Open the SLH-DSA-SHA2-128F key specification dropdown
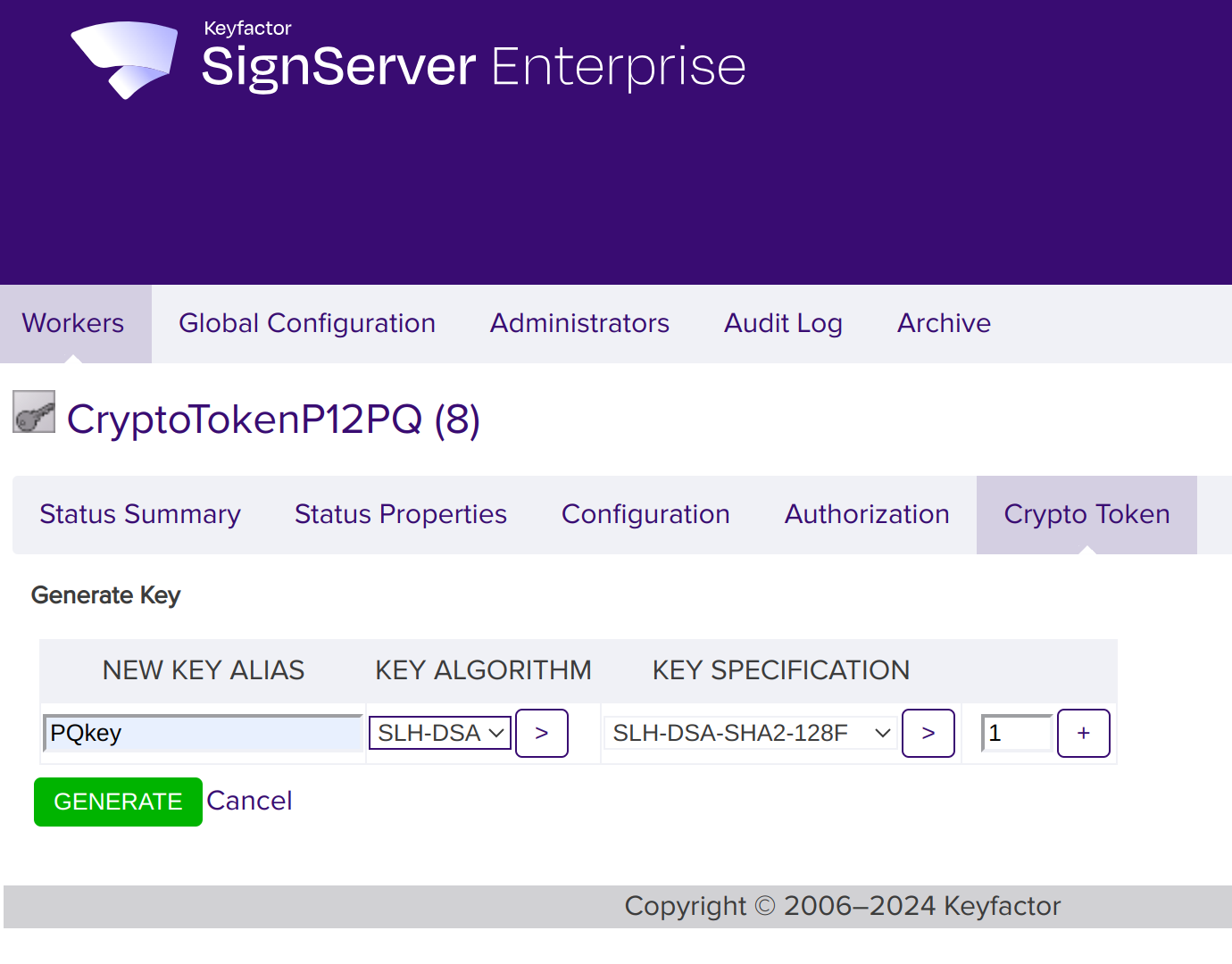The width and height of the screenshot is (1232, 964). [750, 733]
